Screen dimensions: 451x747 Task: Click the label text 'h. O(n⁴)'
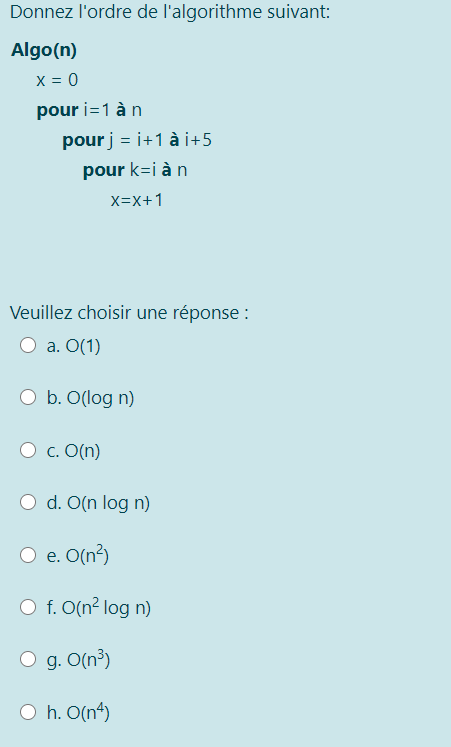tap(78, 713)
